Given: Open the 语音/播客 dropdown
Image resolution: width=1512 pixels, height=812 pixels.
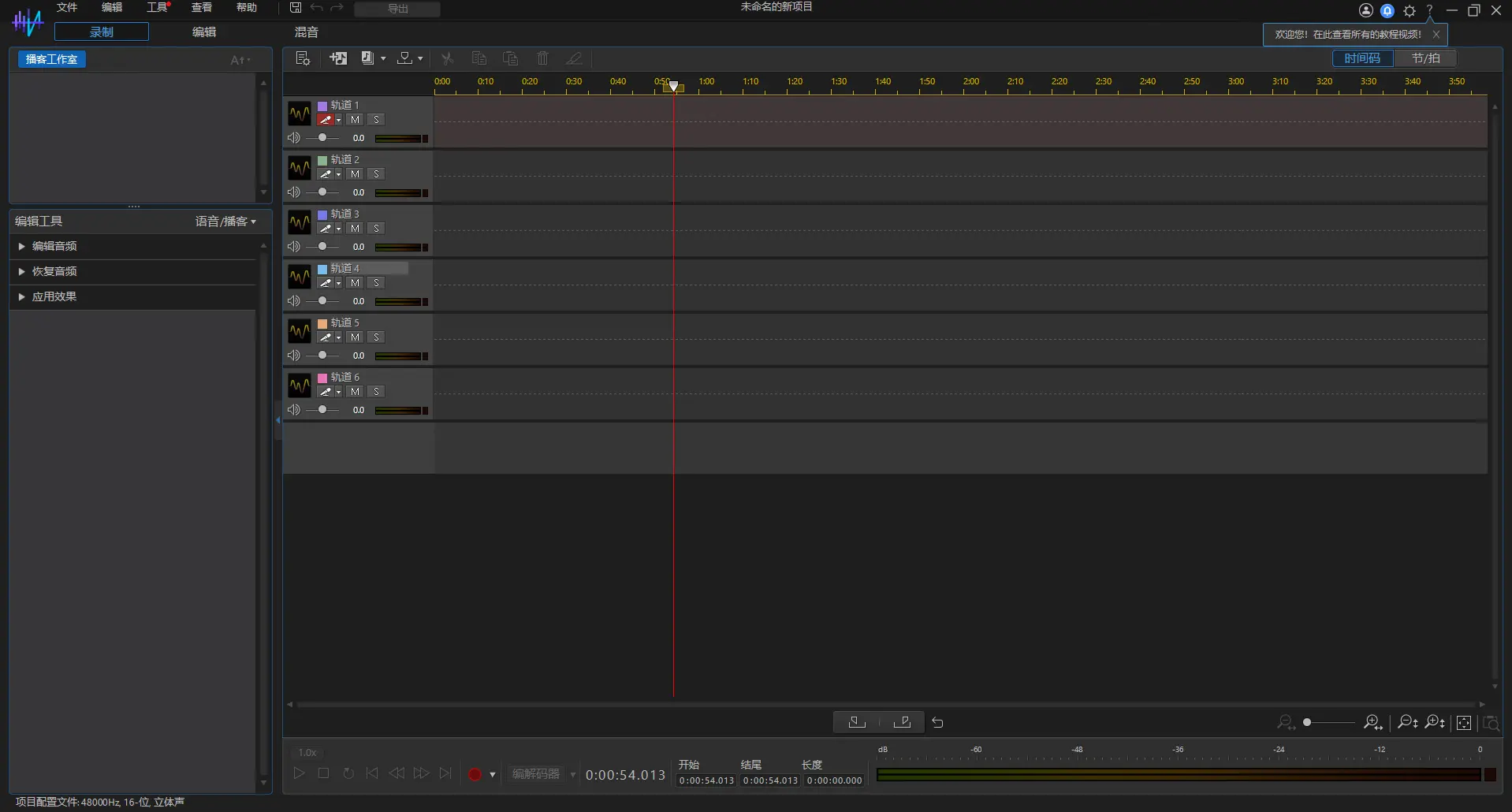Looking at the screenshot, I should (225, 222).
